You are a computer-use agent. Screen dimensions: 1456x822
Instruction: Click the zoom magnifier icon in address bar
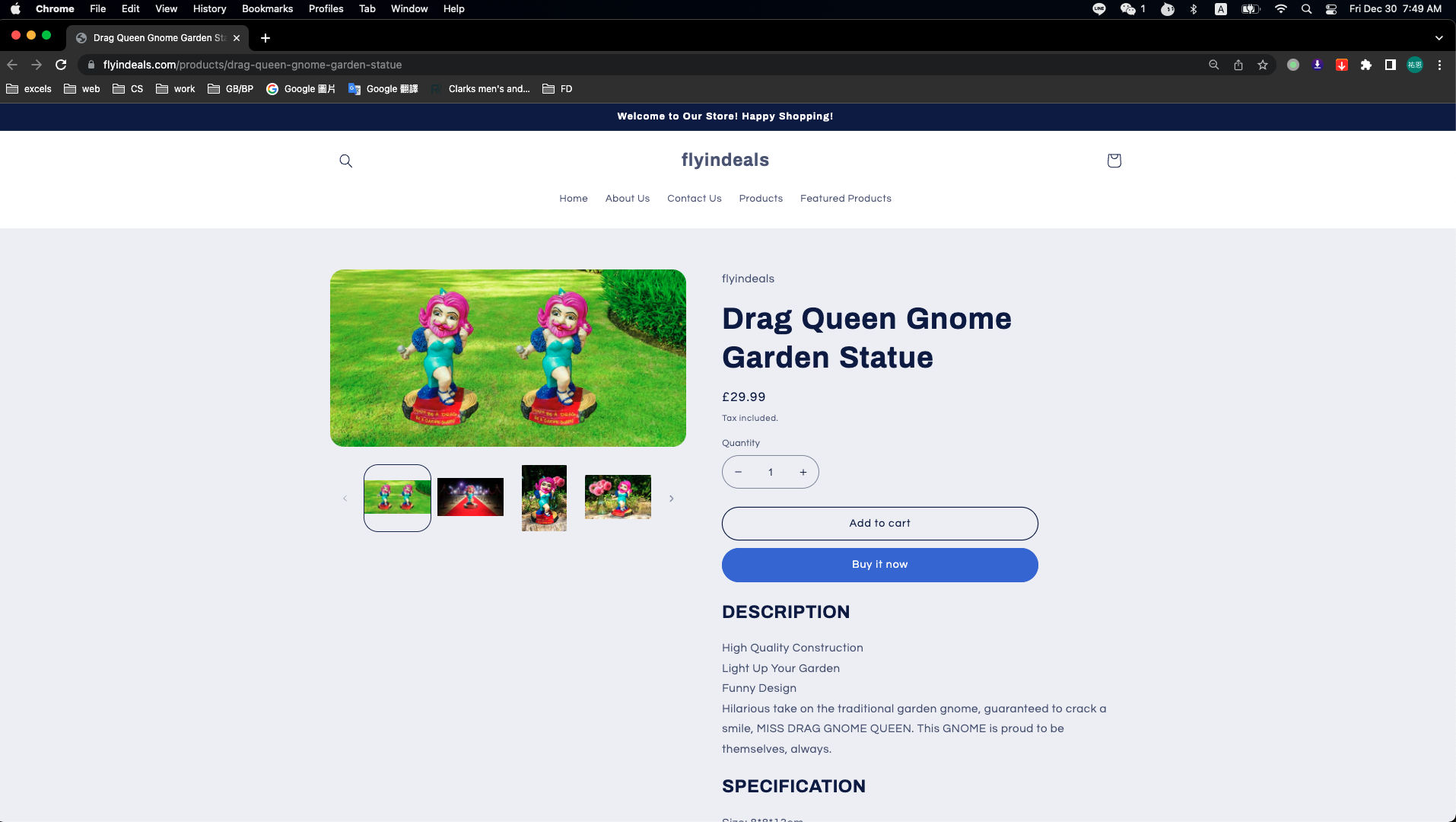click(1214, 65)
